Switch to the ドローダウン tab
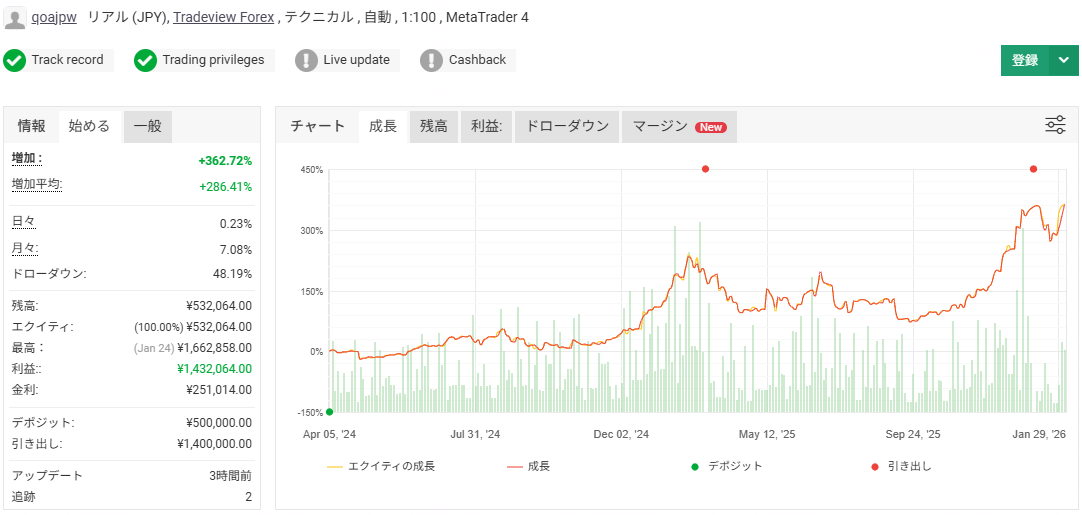This screenshot has height=515, width=1082. pos(567,126)
